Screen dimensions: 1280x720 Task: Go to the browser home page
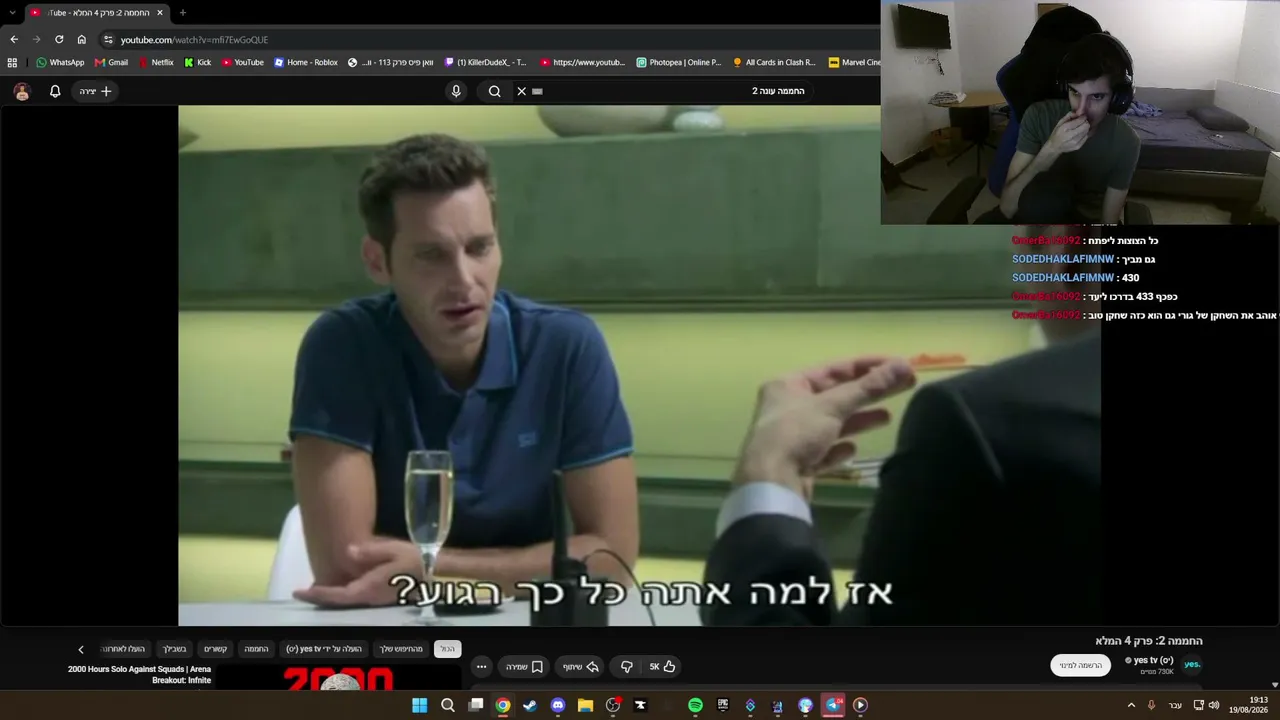82,39
